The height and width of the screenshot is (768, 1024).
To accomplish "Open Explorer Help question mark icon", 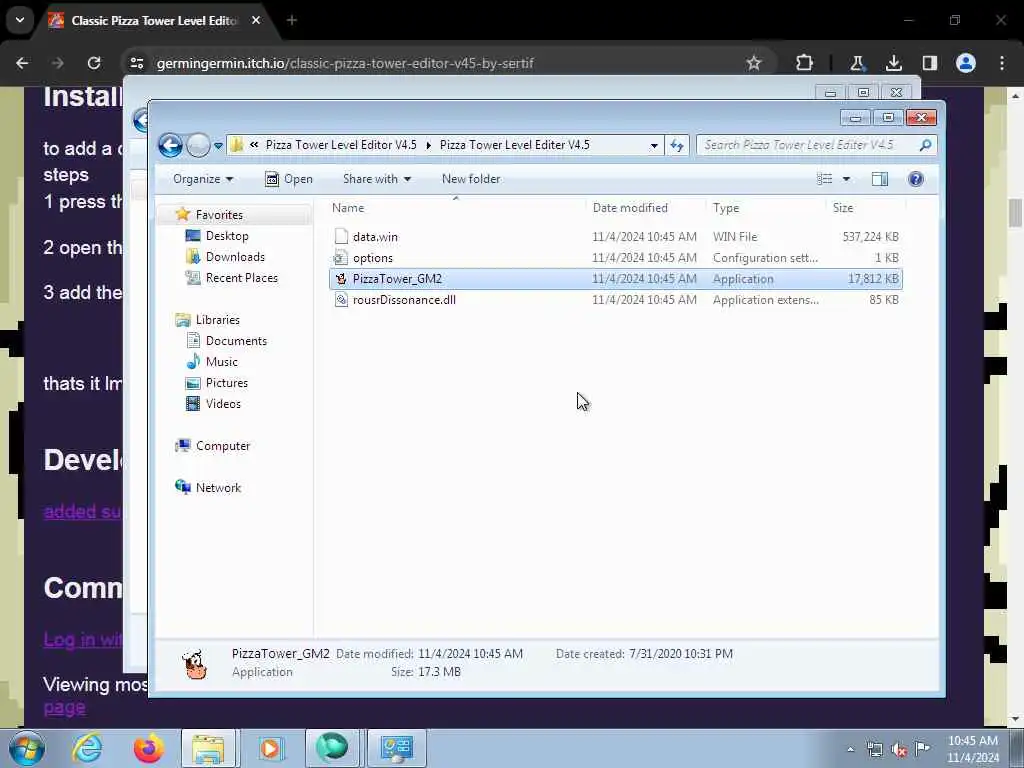I will [x=916, y=179].
